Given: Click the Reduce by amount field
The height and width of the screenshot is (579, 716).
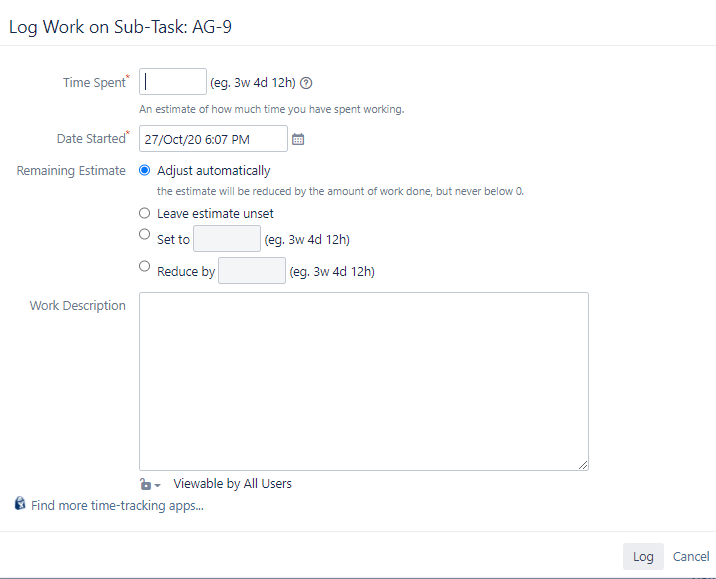Looking at the screenshot, I should click(x=252, y=270).
